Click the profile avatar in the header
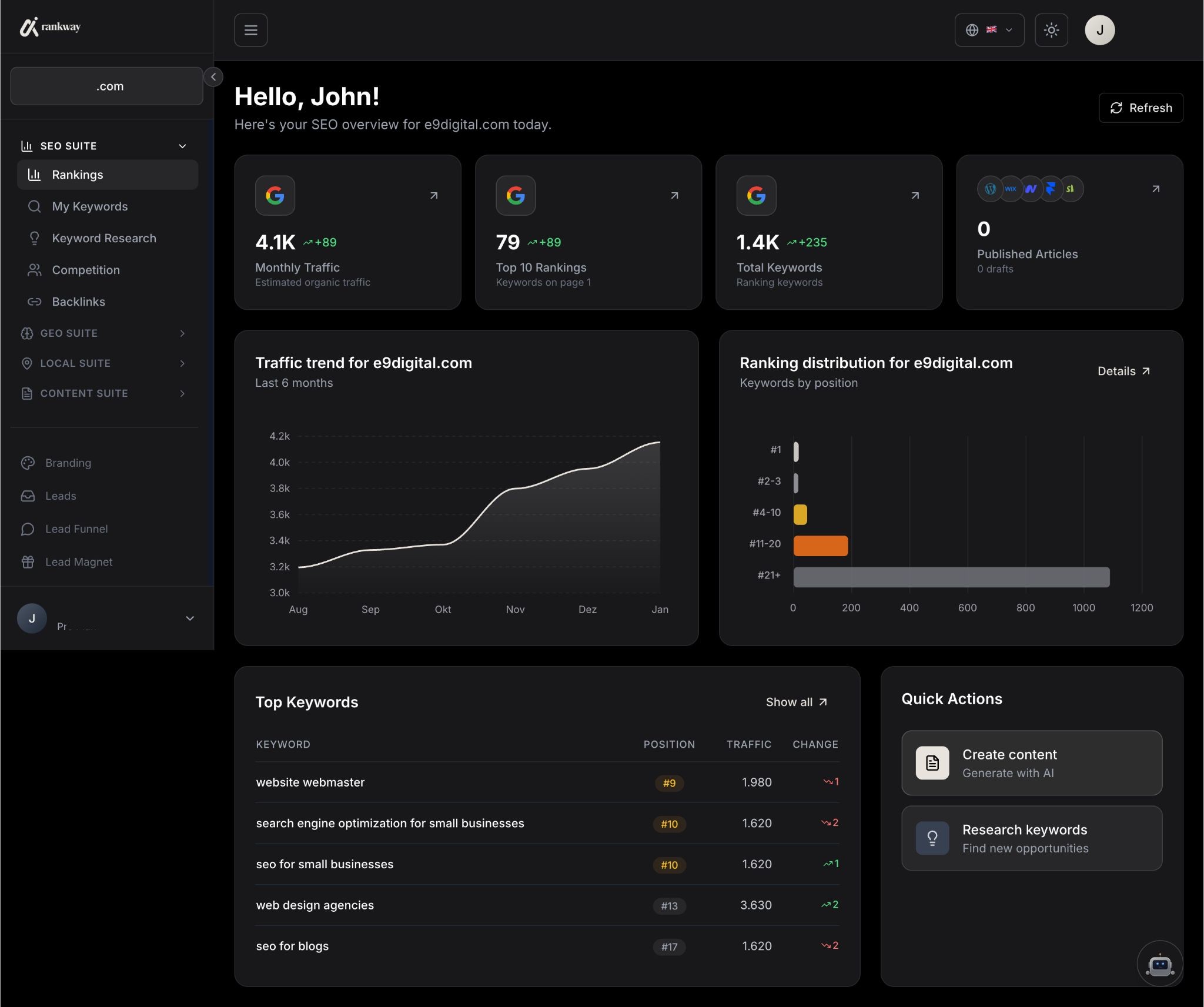Image resolution: width=1204 pixels, height=1007 pixels. [x=1099, y=29]
